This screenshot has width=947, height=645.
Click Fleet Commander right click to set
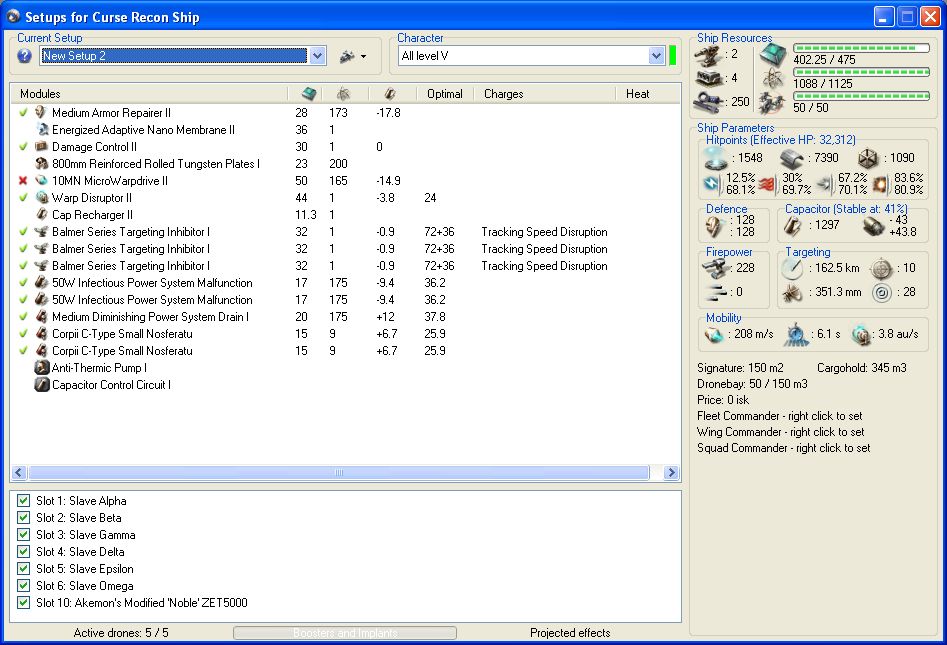[779, 416]
